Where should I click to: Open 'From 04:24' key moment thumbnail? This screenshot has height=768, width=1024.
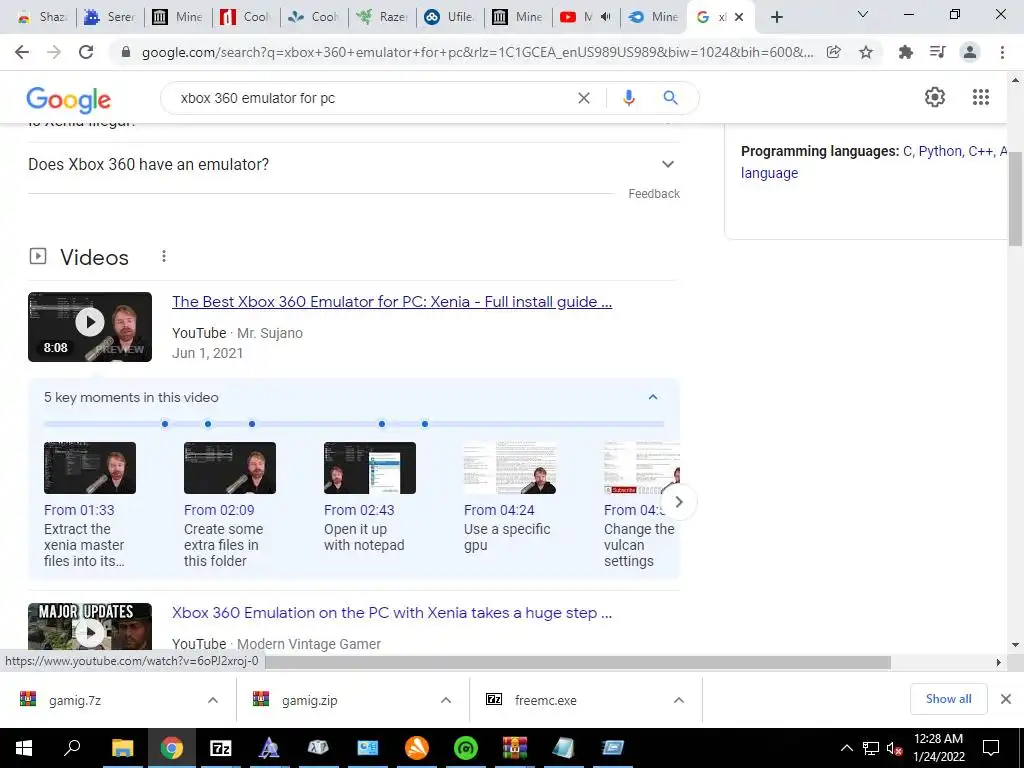pyautogui.click(x=509, y=468)
